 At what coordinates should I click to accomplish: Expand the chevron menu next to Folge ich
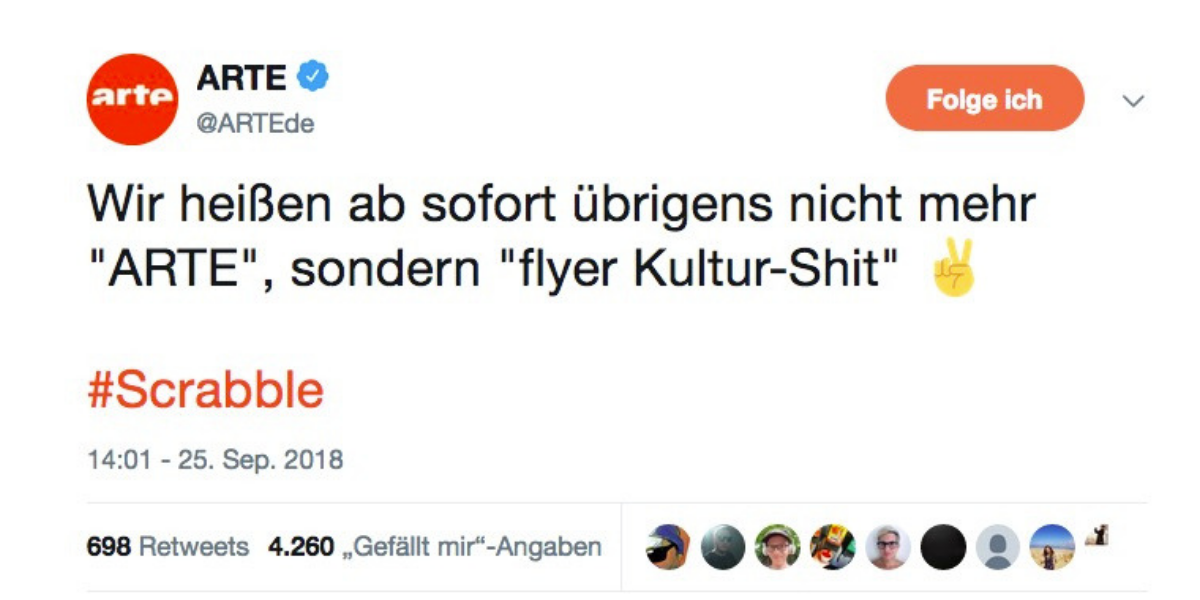point(1134,100)
